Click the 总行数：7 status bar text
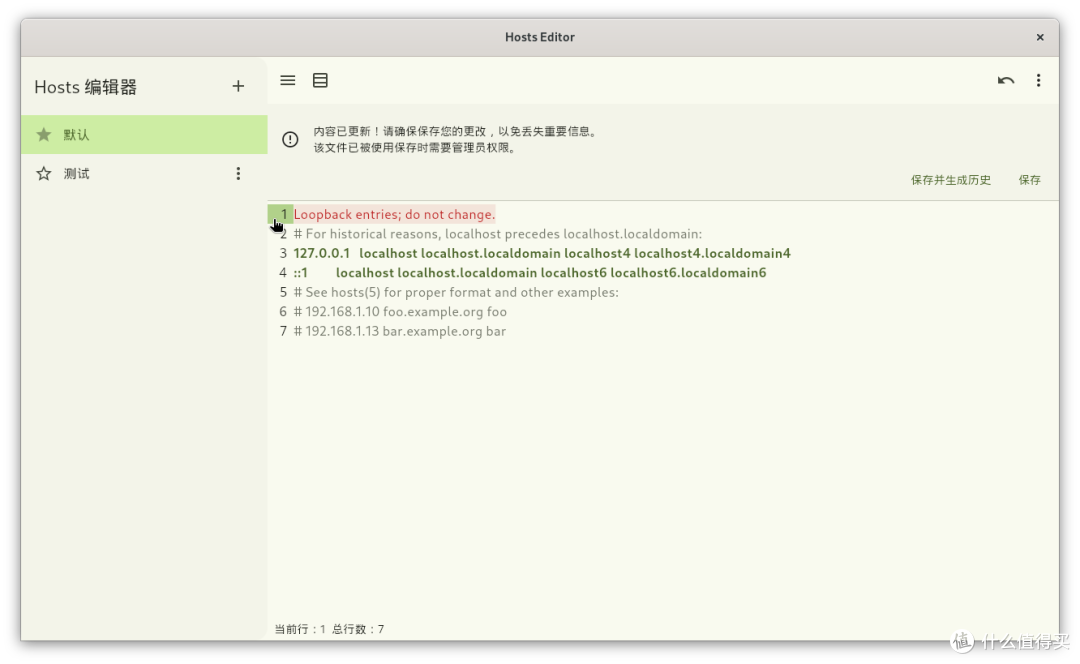Image resolution: width=1080 pixels, height=664 pixels. pyautogui.click(x=358, y=629)
